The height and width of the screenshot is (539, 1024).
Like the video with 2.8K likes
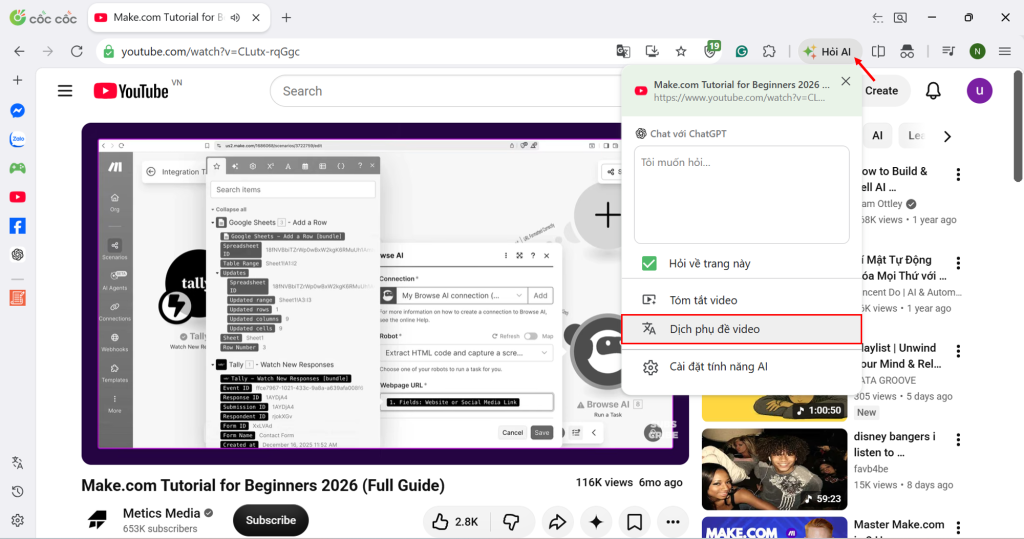tap(455, 521)
